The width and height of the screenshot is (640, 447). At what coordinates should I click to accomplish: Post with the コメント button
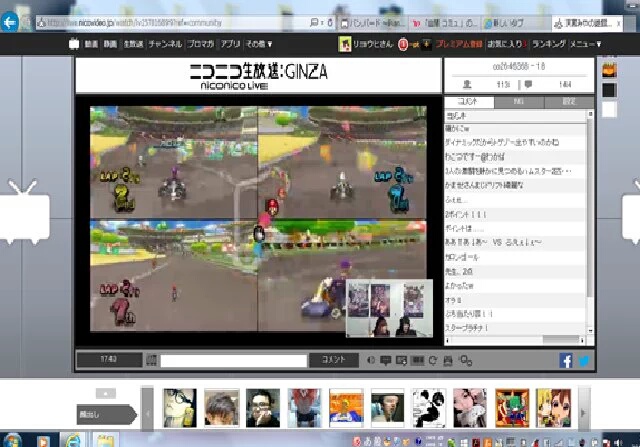334,360
